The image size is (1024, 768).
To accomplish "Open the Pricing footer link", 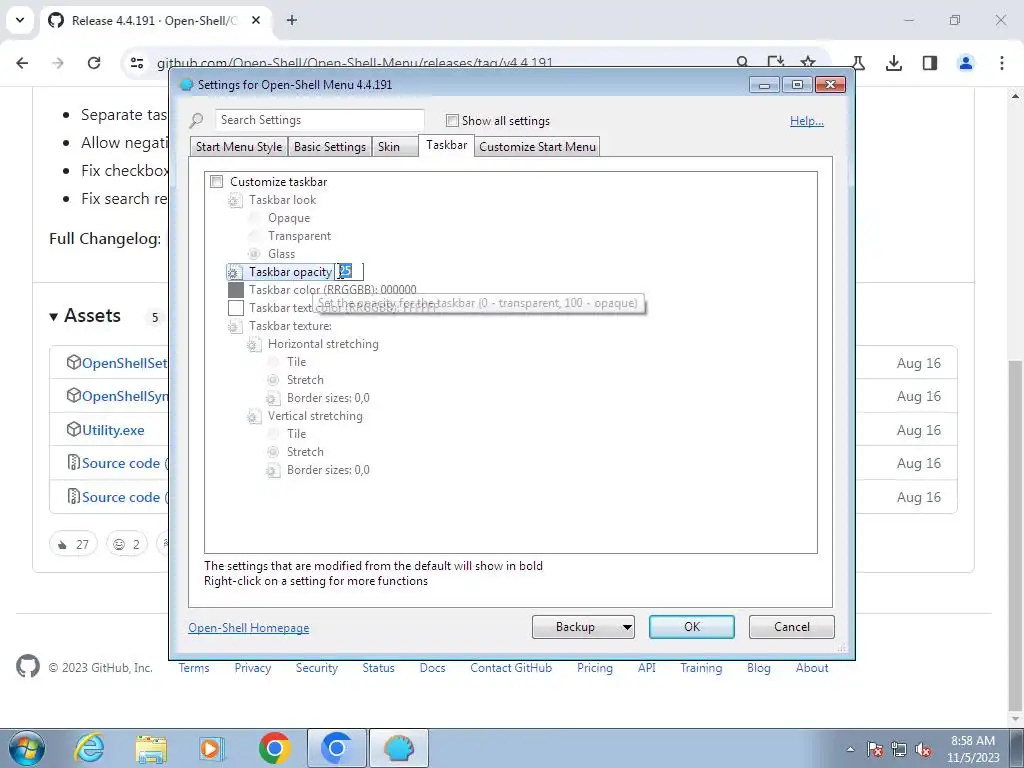I will pos(594,668).
